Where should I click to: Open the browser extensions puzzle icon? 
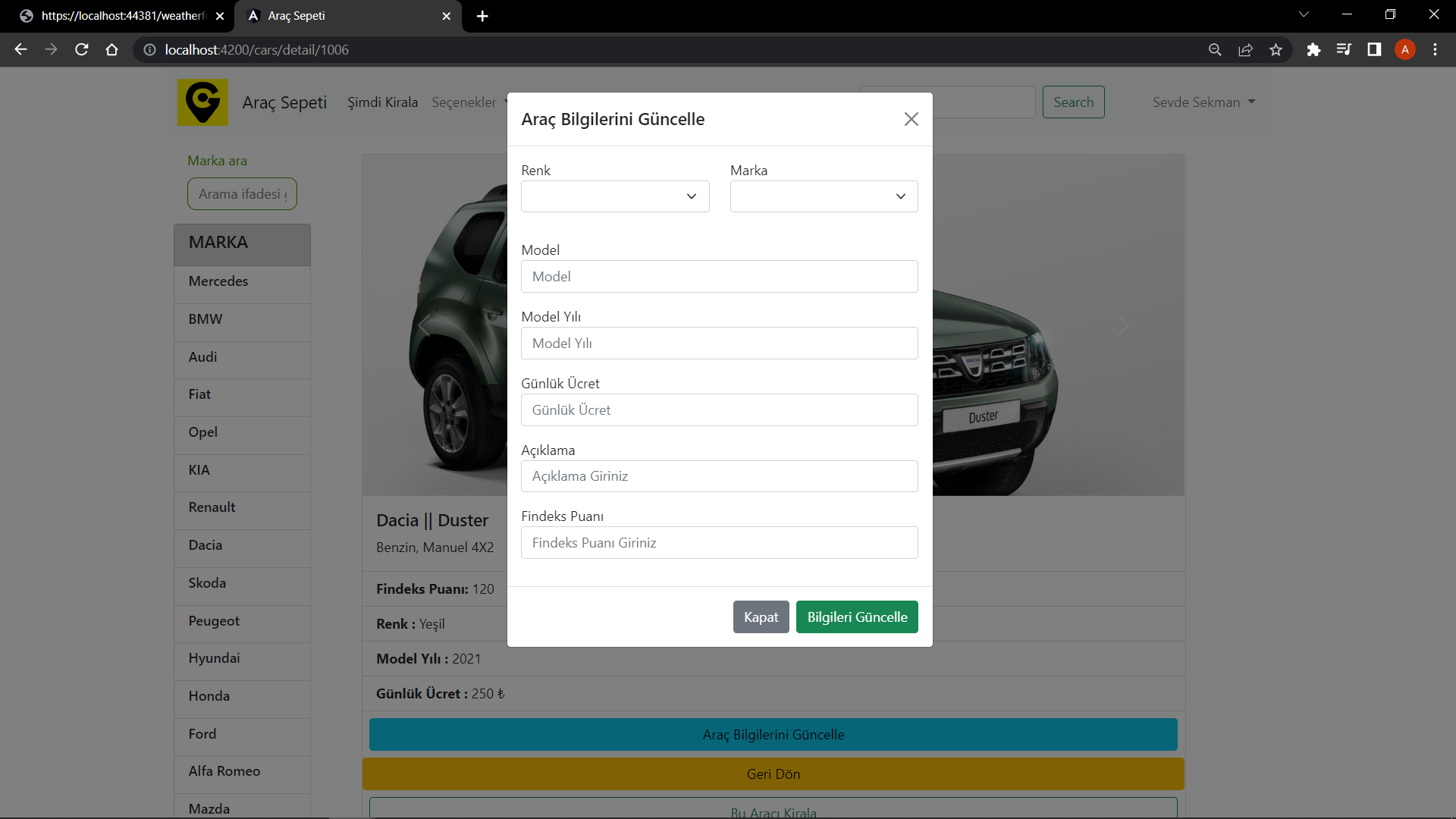click(1313, 49)
